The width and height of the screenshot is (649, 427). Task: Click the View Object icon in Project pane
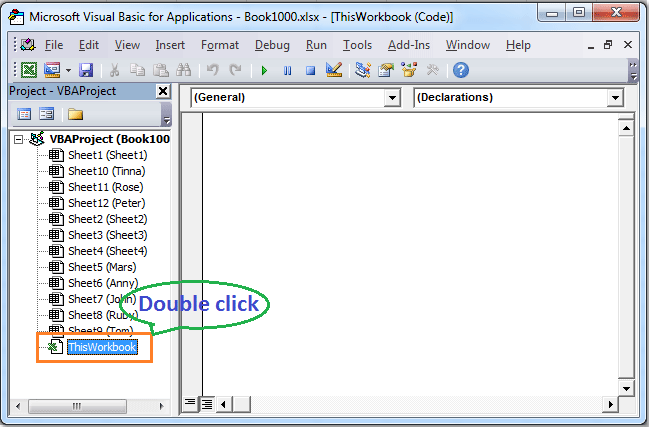[x=46, y=114]
